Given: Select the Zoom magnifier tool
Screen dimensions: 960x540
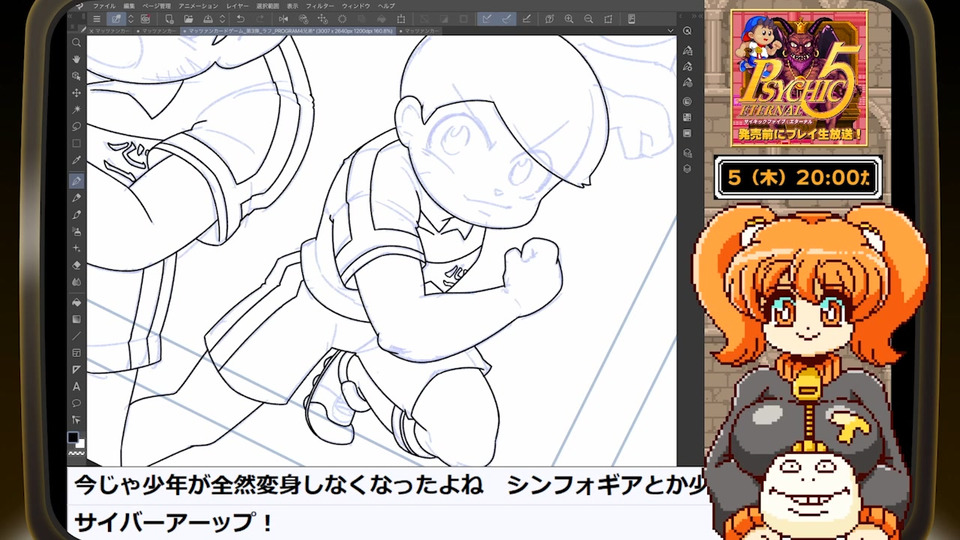Looking at the screenshot, I should coord(77,43).
